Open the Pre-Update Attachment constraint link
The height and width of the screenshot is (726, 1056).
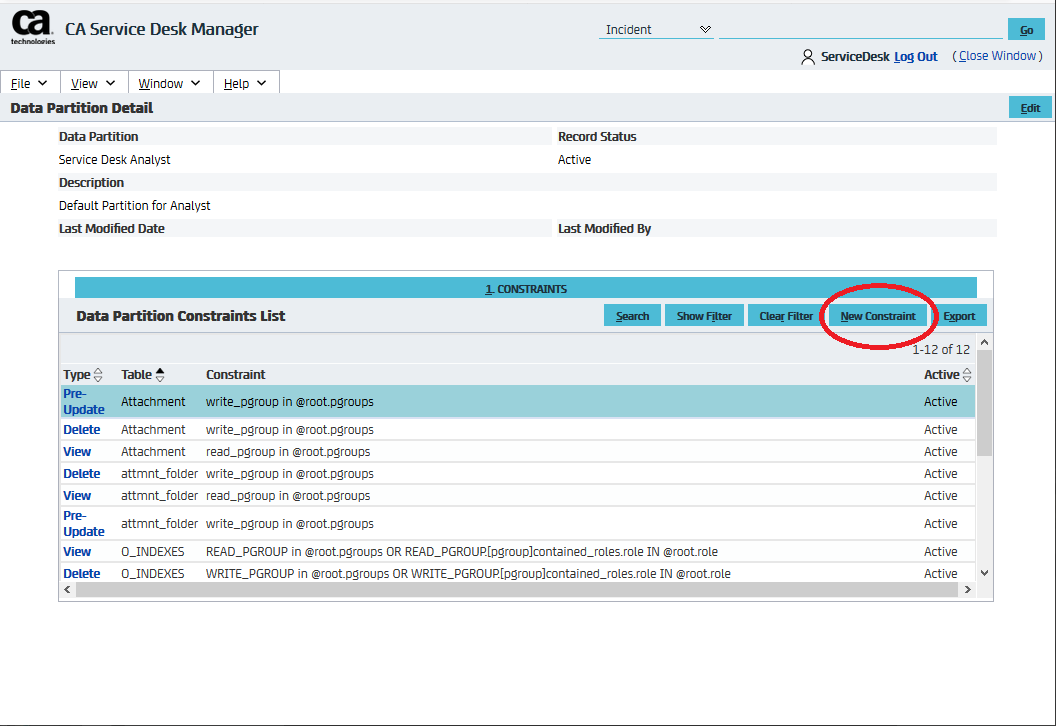pyautogui.click(x=83, y=401)
